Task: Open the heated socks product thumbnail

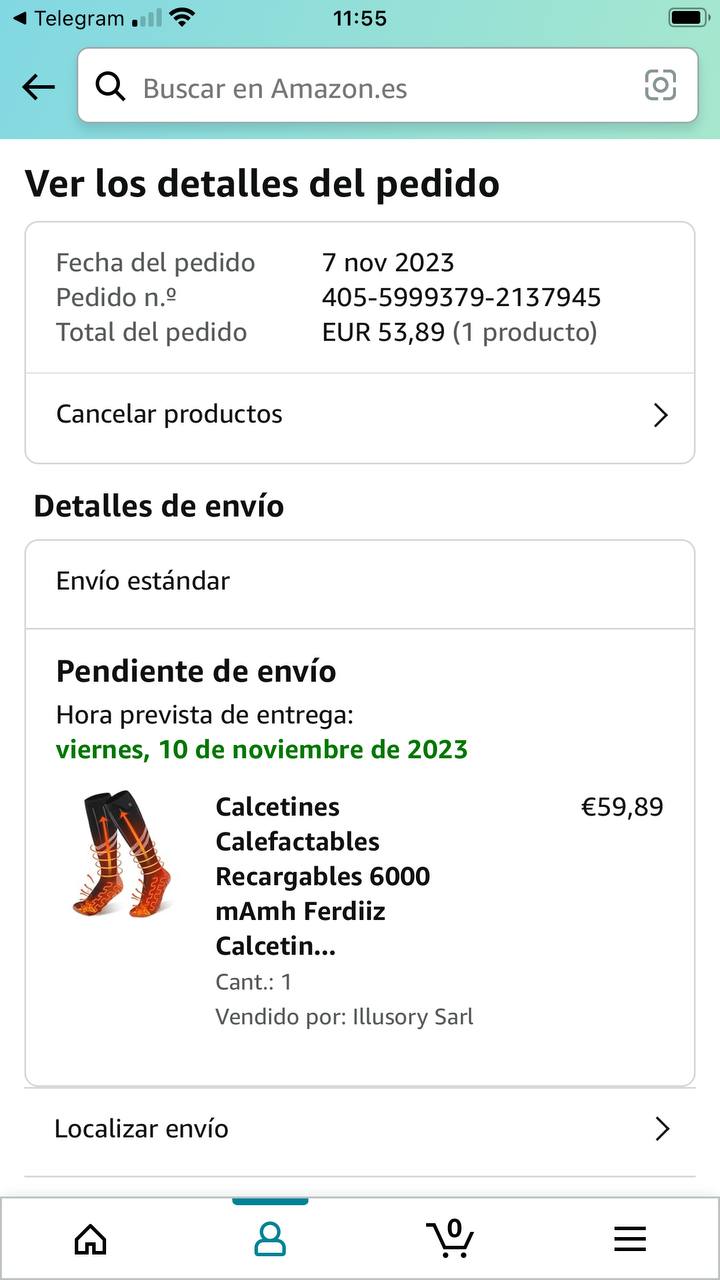Action: 122,854
